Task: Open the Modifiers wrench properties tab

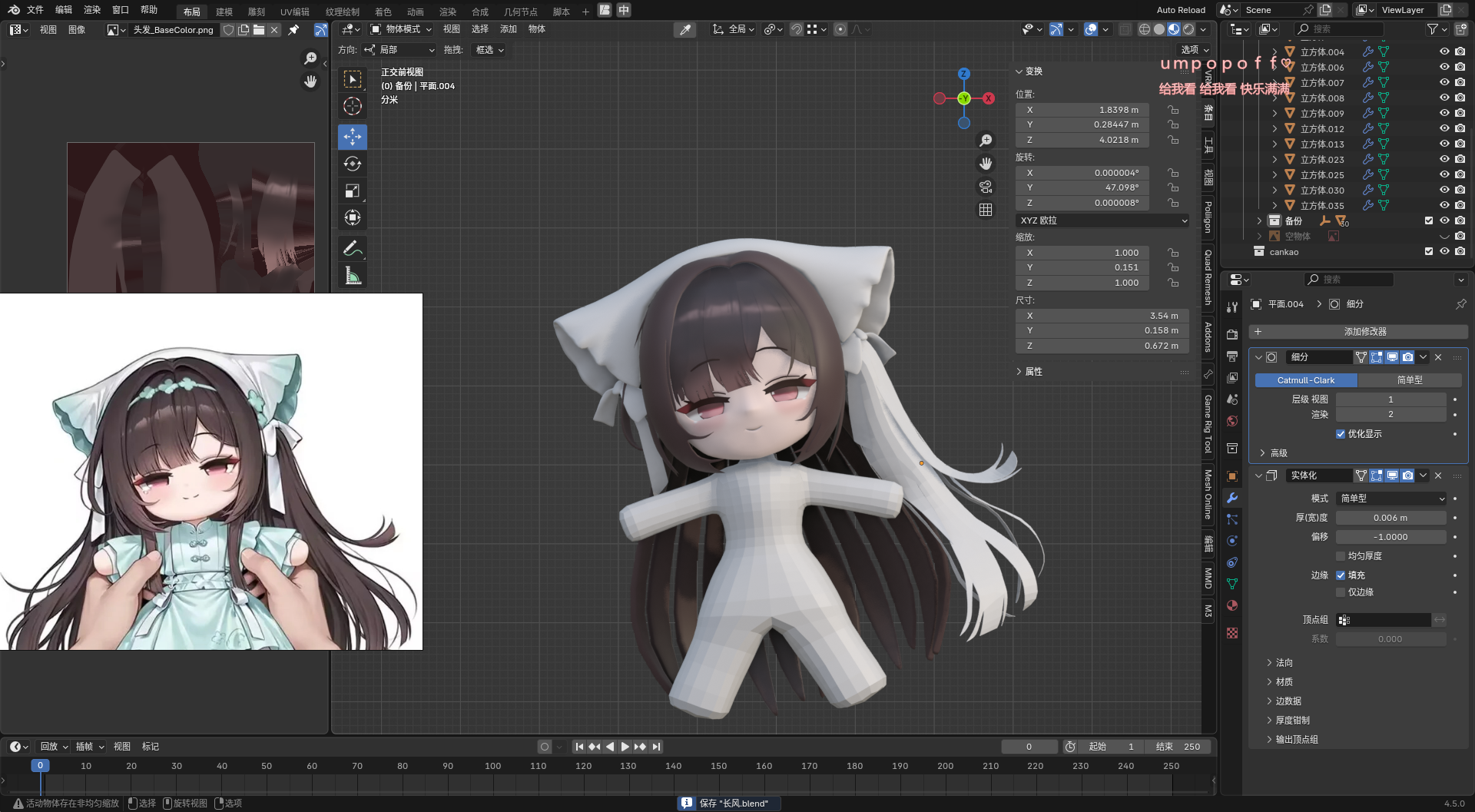Action: pos(1232,498)
